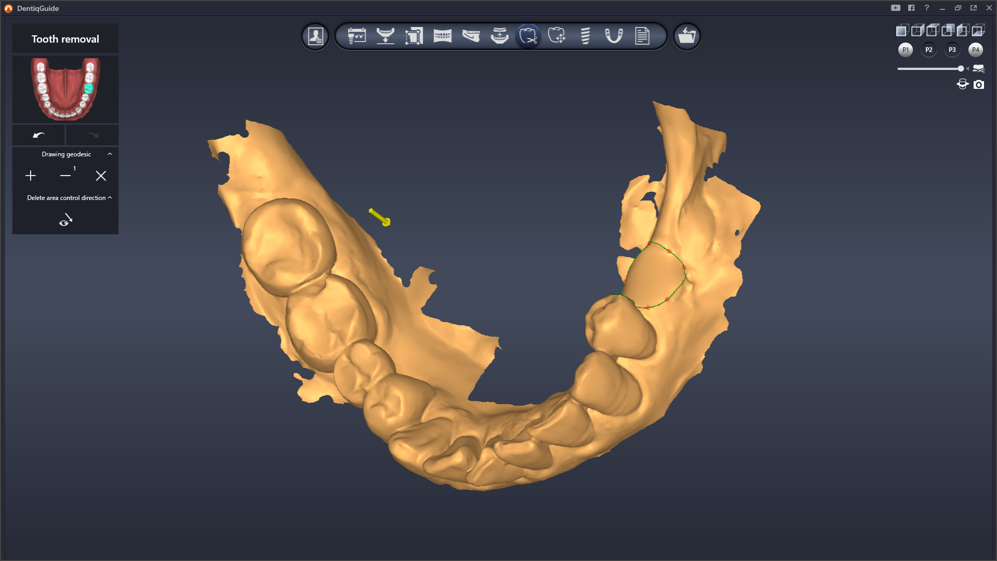Viewport: 997px width, 561px height.
Task: Open the YouTube link in title bar
Action: [x=895, y=8]
